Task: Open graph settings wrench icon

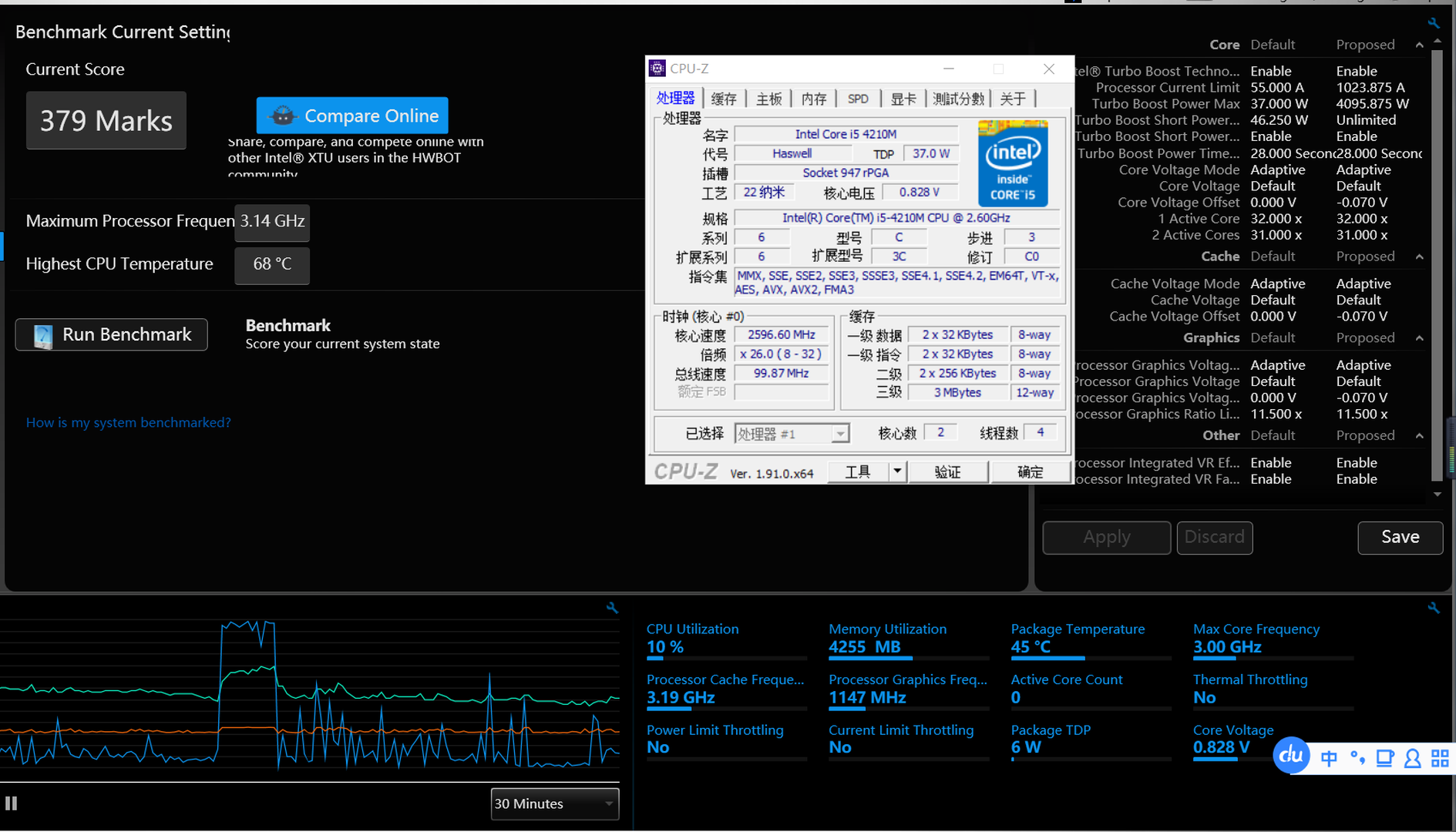Action: (x=612, y=608)
